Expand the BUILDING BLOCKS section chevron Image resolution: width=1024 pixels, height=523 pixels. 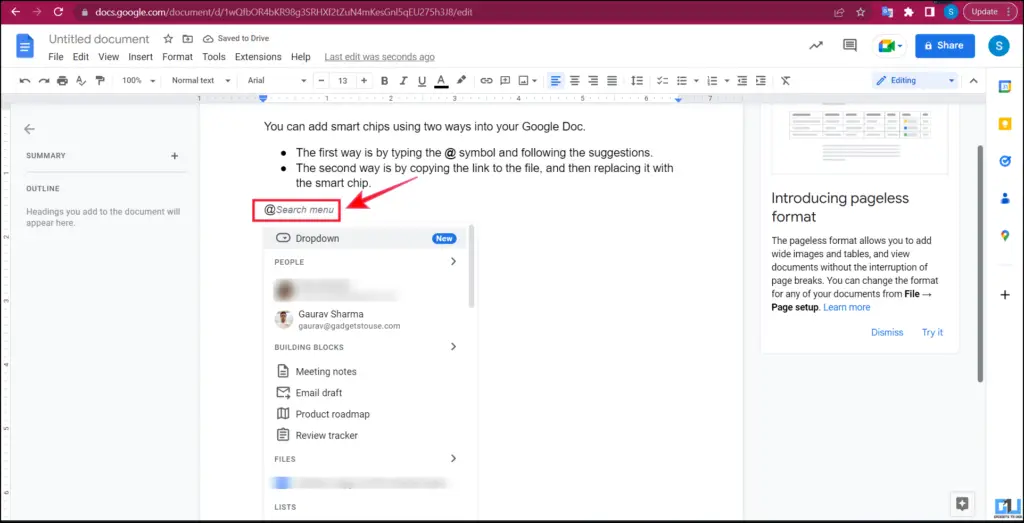coord(453,347)
